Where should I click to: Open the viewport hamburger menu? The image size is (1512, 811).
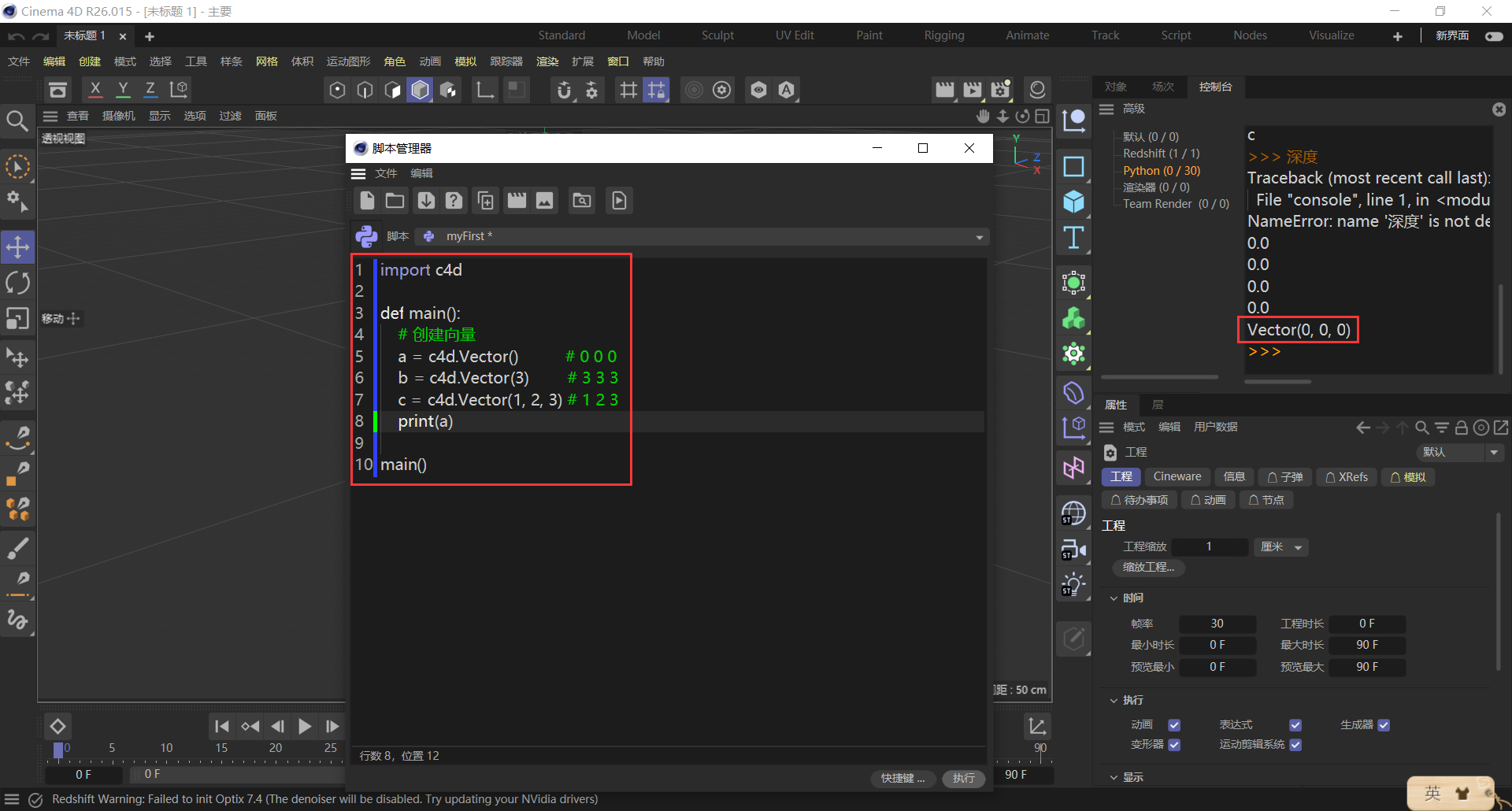click(50, 117)
